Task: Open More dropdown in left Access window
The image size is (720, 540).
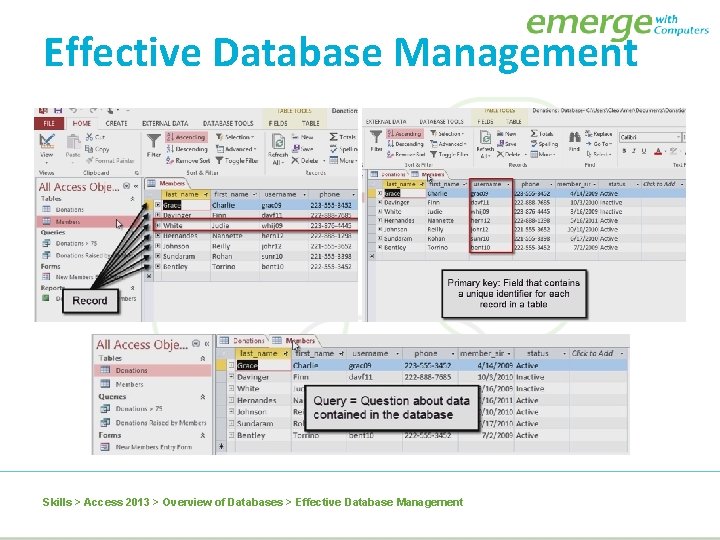Action: (343, 160)
